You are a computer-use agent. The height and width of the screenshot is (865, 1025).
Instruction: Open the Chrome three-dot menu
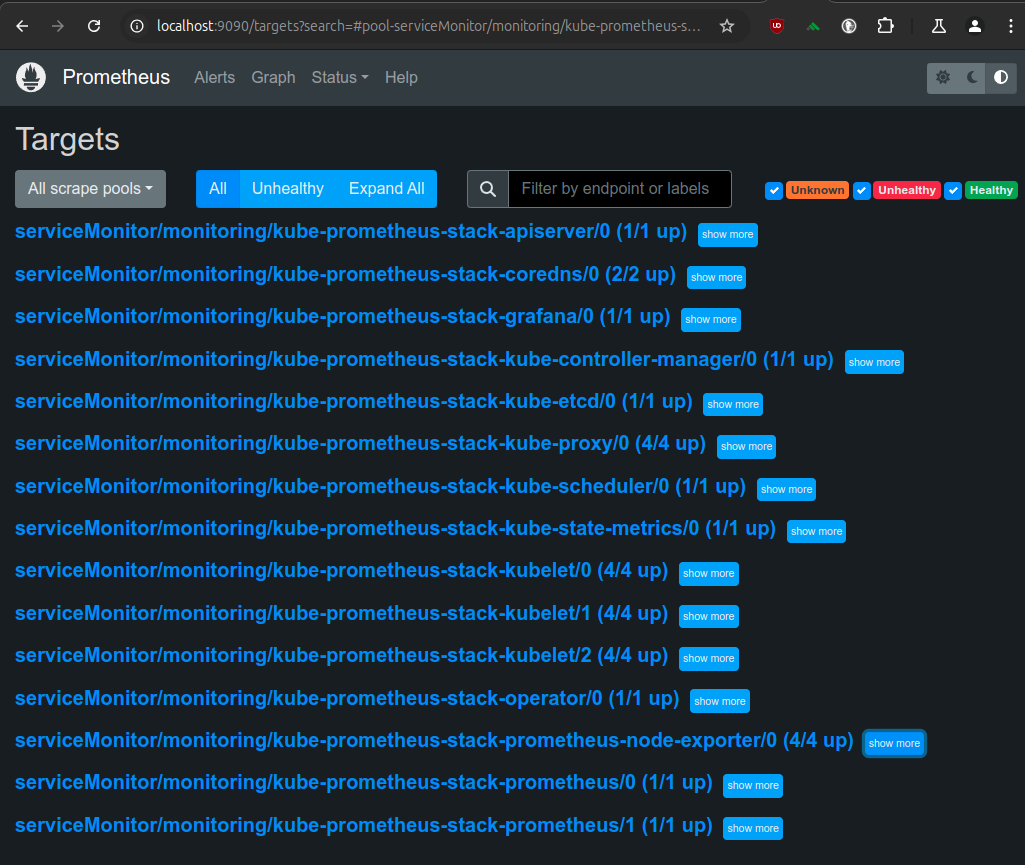coord(1011,26)
